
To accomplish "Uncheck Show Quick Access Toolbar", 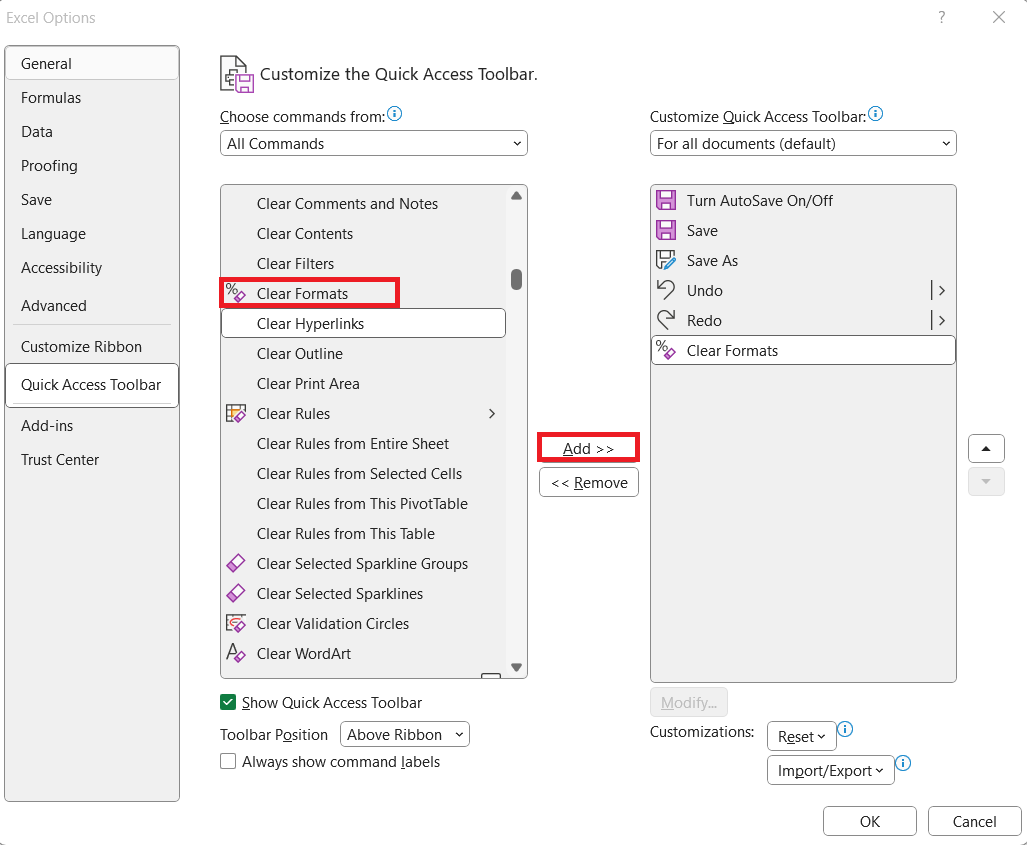I will [228, 702].
